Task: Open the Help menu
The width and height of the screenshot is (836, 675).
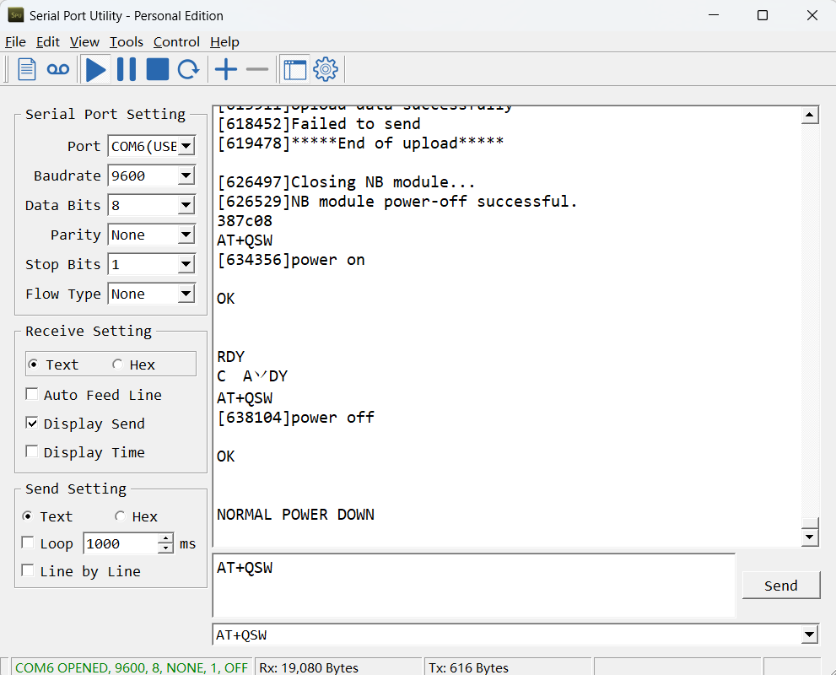Action: click(x=224, y=42)
